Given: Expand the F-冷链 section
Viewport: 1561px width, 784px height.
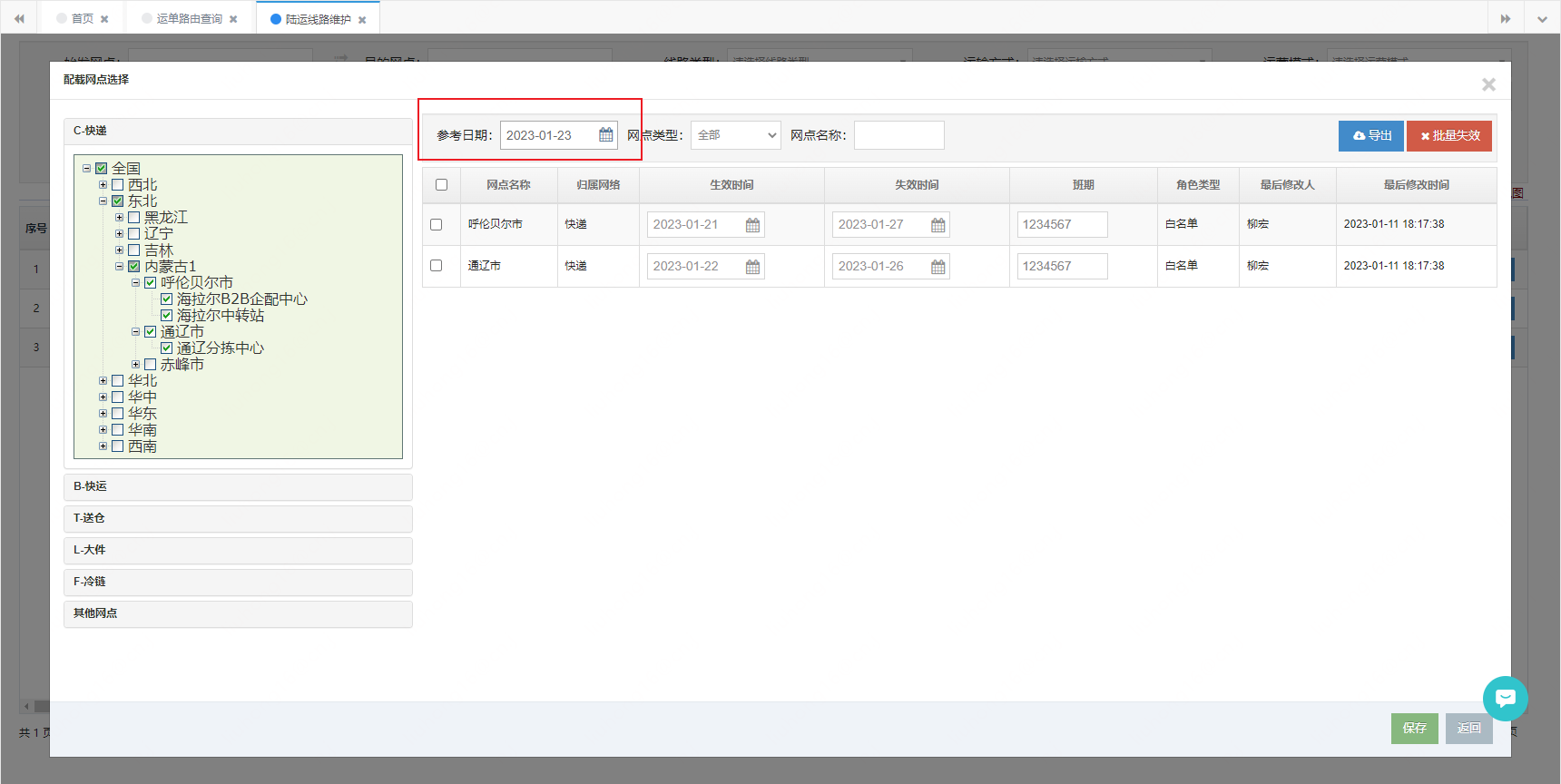Looking at the screenshot, I should pos(238,583).
